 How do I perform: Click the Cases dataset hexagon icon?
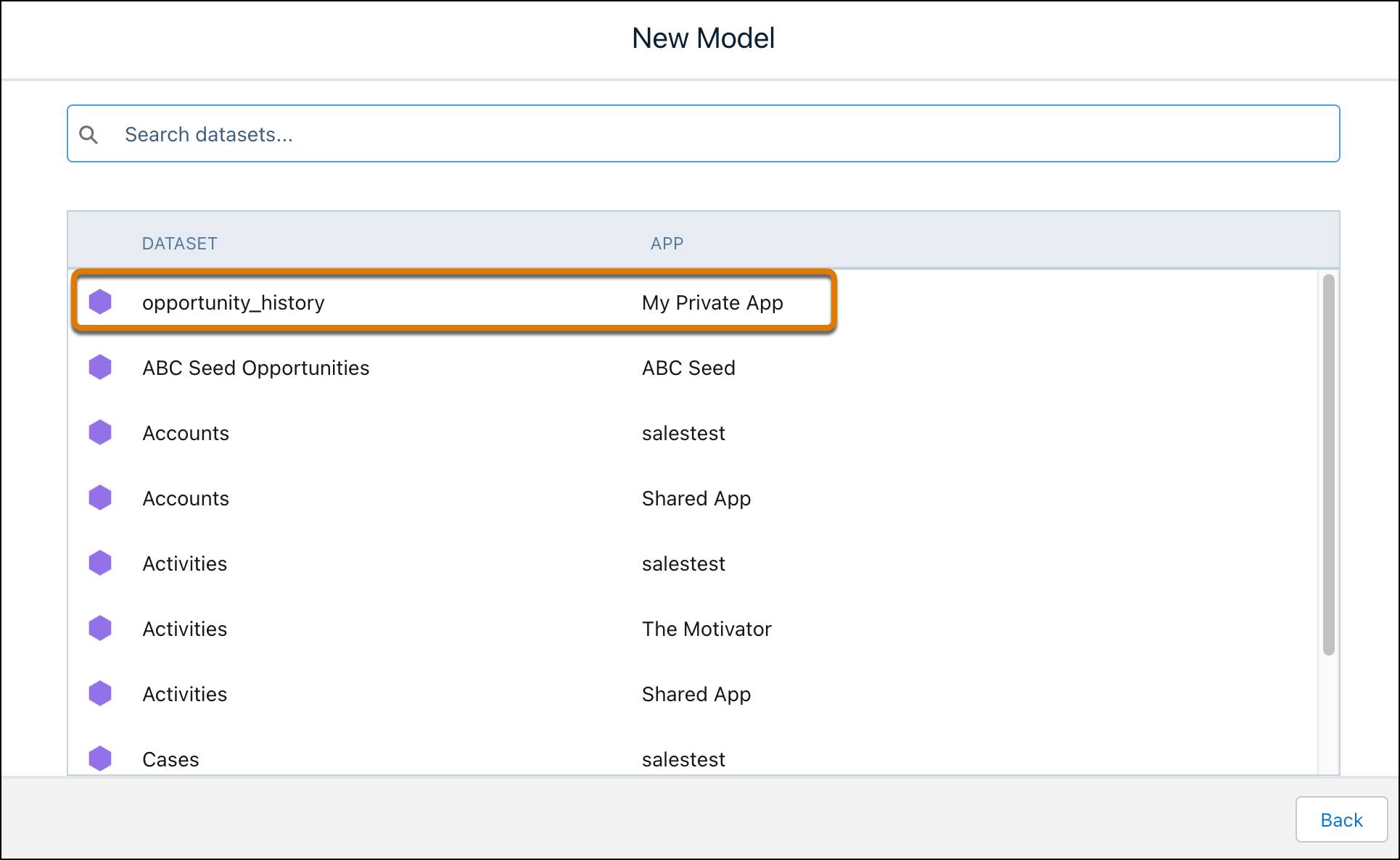(x=100, y=758)
